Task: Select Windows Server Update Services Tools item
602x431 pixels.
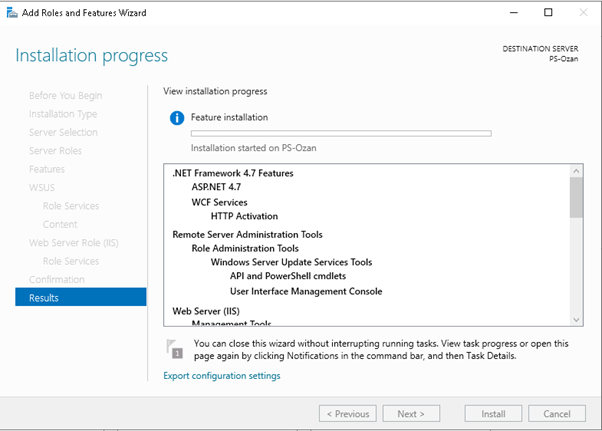Action: tap(291, 262)
